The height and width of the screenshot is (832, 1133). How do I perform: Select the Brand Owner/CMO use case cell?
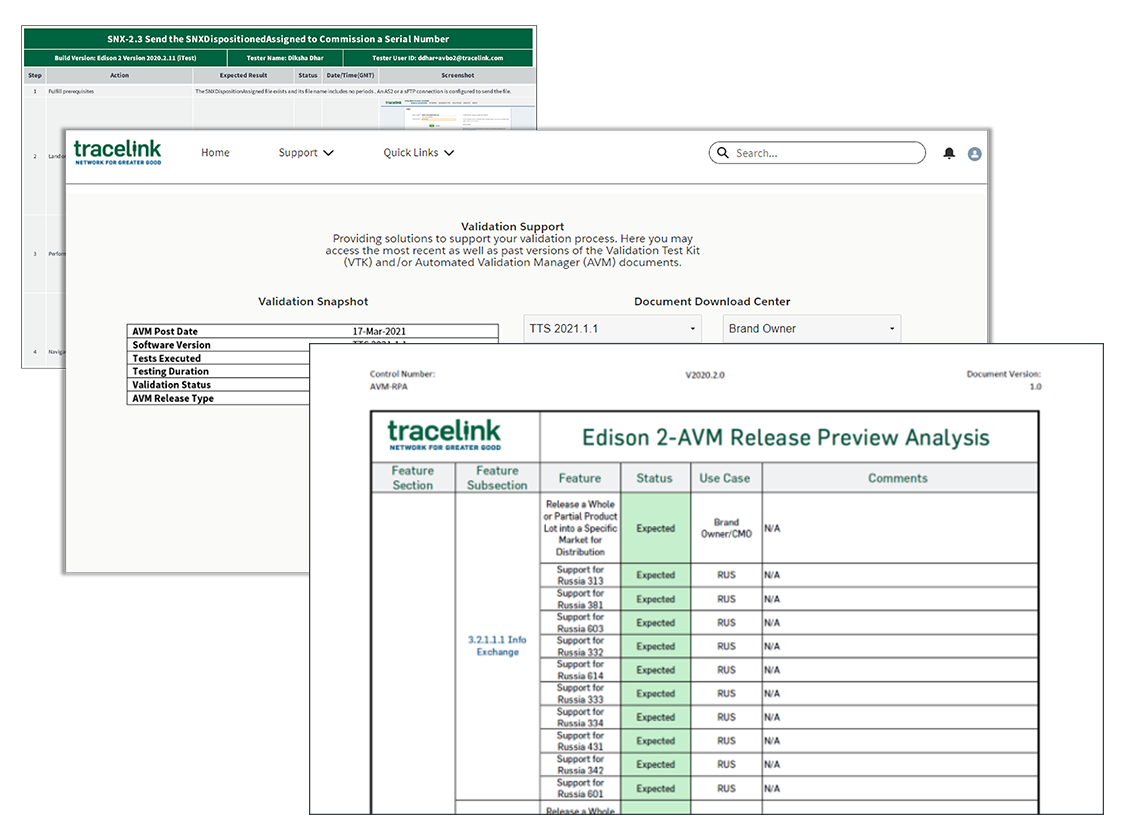[x=726, y=528]
